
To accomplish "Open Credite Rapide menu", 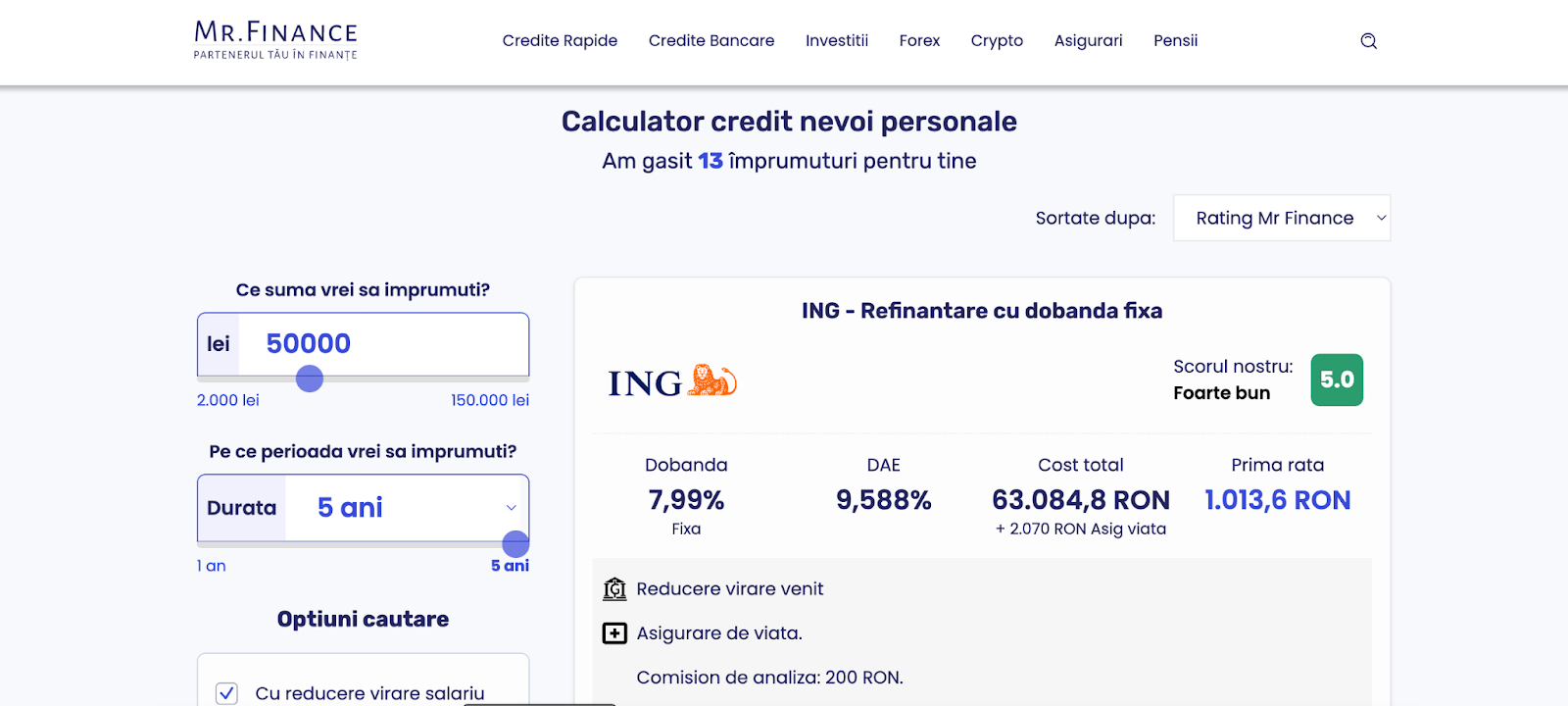I will click(x=560, y=40).
